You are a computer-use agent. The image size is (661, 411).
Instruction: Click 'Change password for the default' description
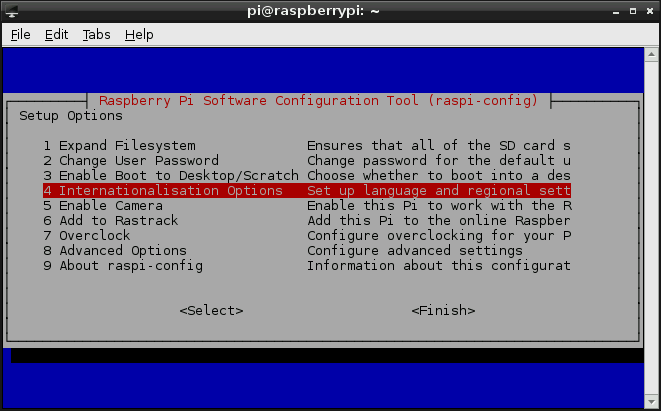click(x=439, y=161)
